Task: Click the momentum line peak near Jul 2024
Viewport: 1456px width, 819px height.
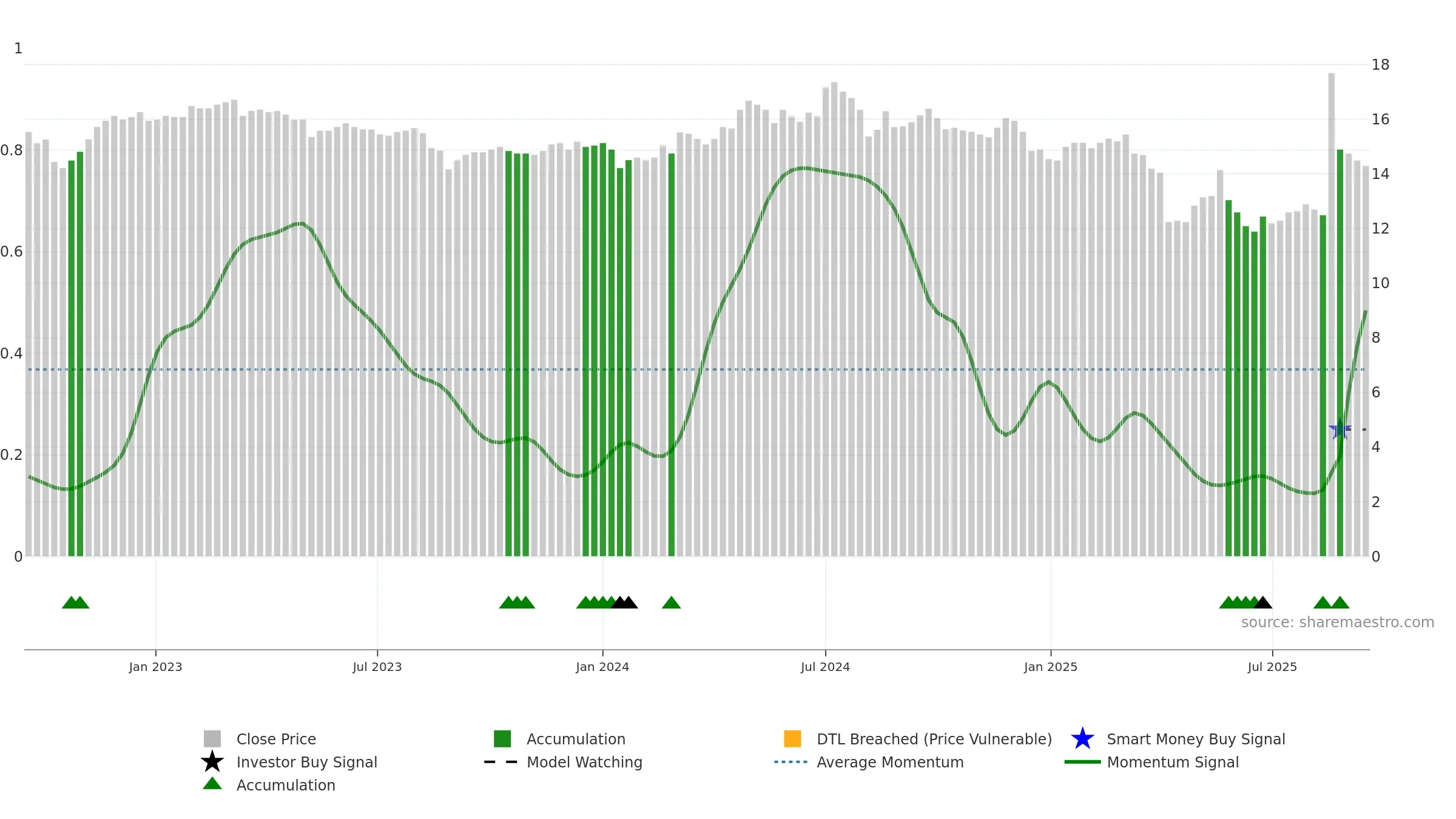Action: pyautogui.click(x=803, y=168)
